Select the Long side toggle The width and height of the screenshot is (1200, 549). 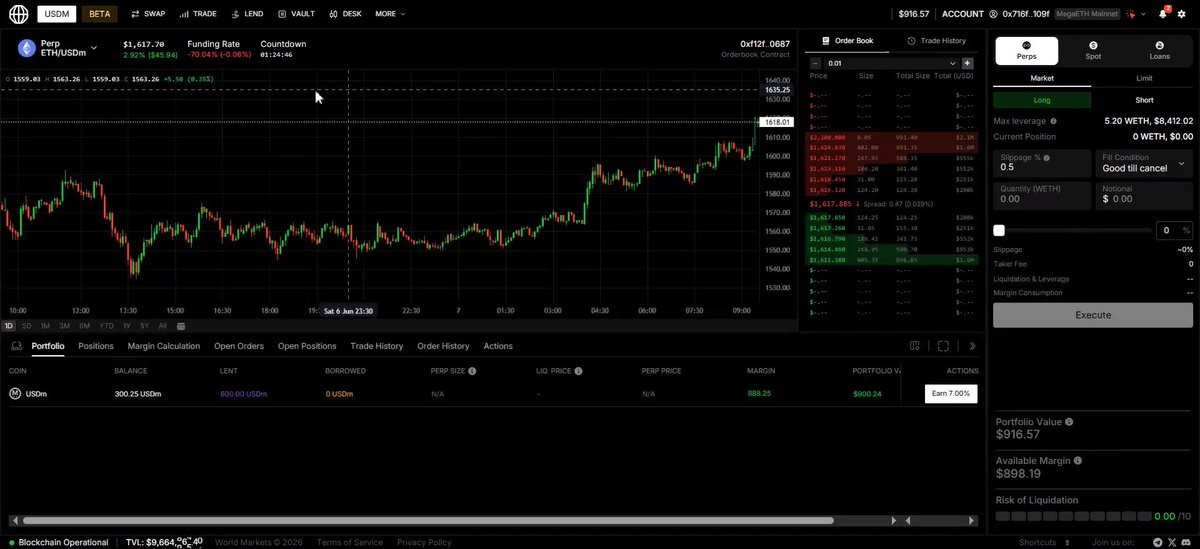point(1042,100)
